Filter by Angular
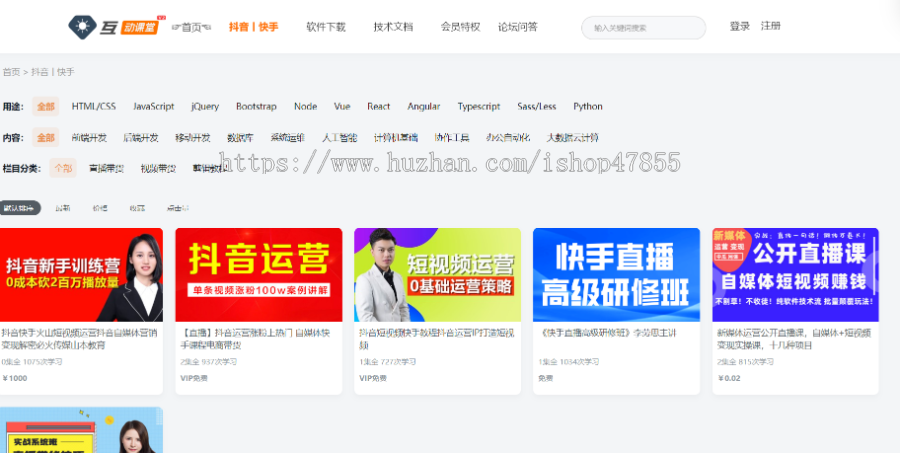Image resolution: width=900 pixels, height=453 pixels. (x=424, y=106)
